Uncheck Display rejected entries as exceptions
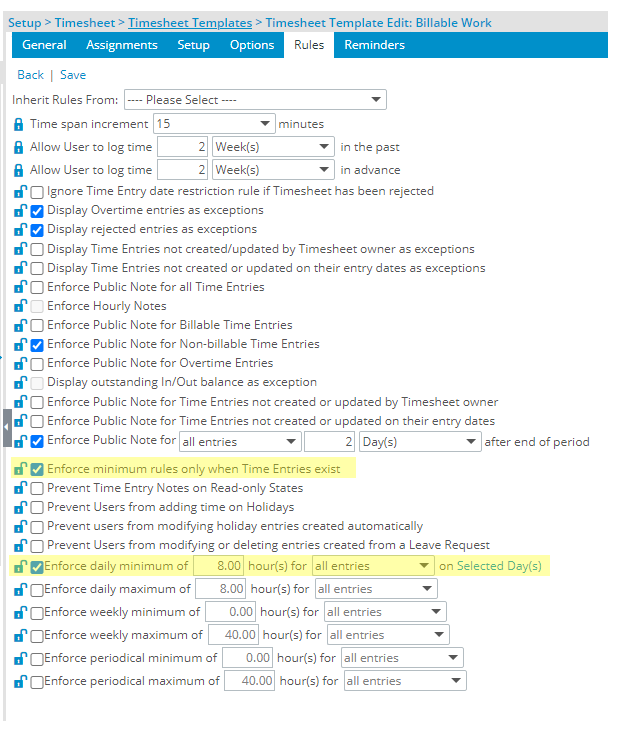 37,230
